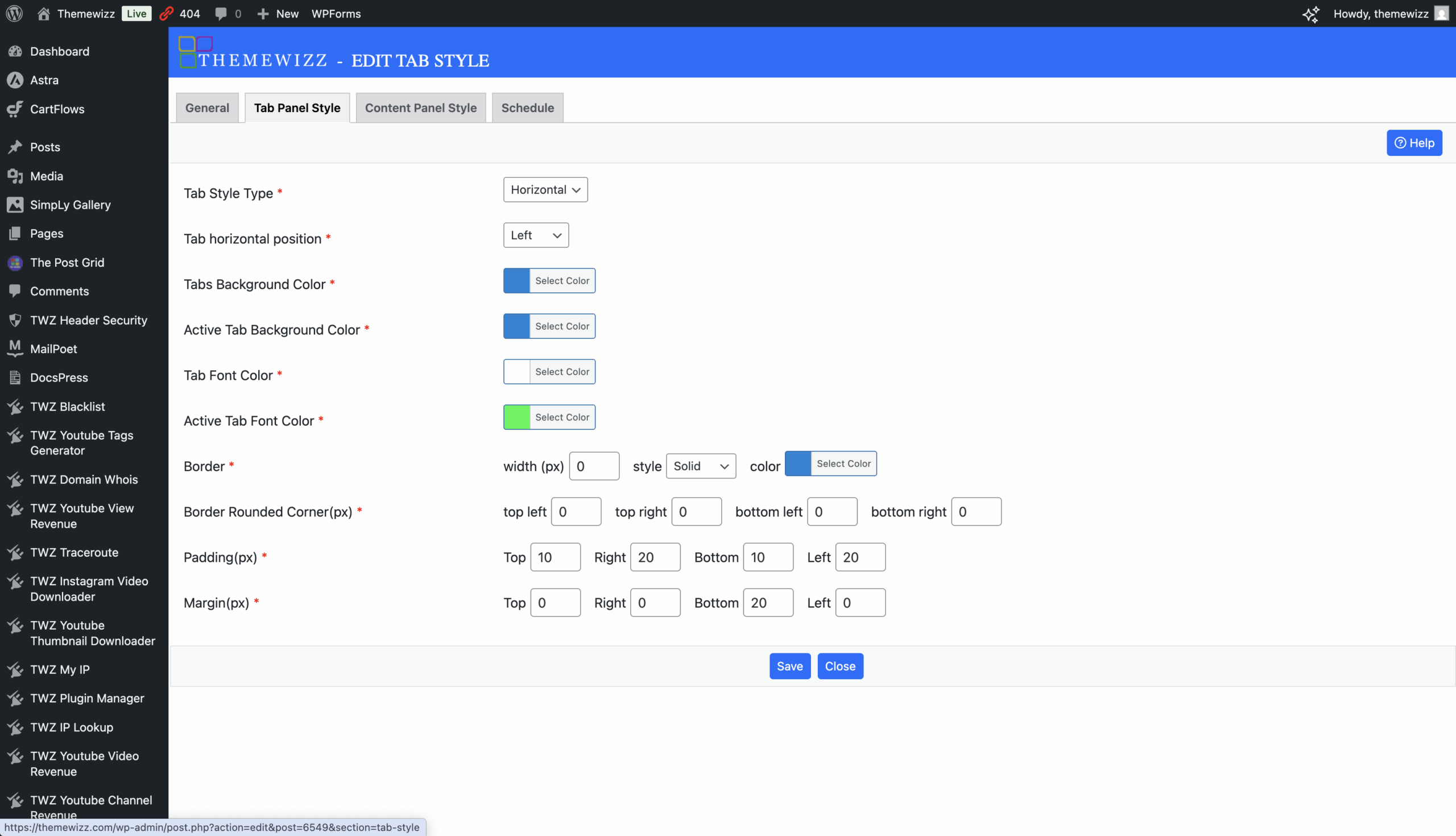This screenshot has width=1456, height=836.
Task: Open the Themewizz home site icon
Action: coord(44,13)
